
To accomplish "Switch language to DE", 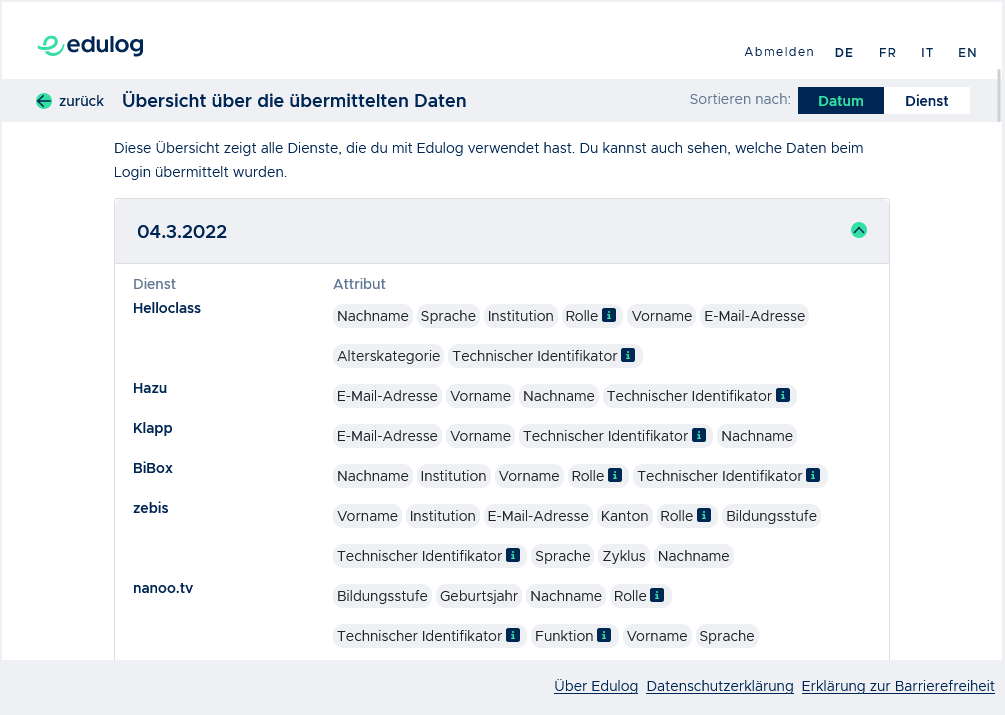I will coord(843,53).
